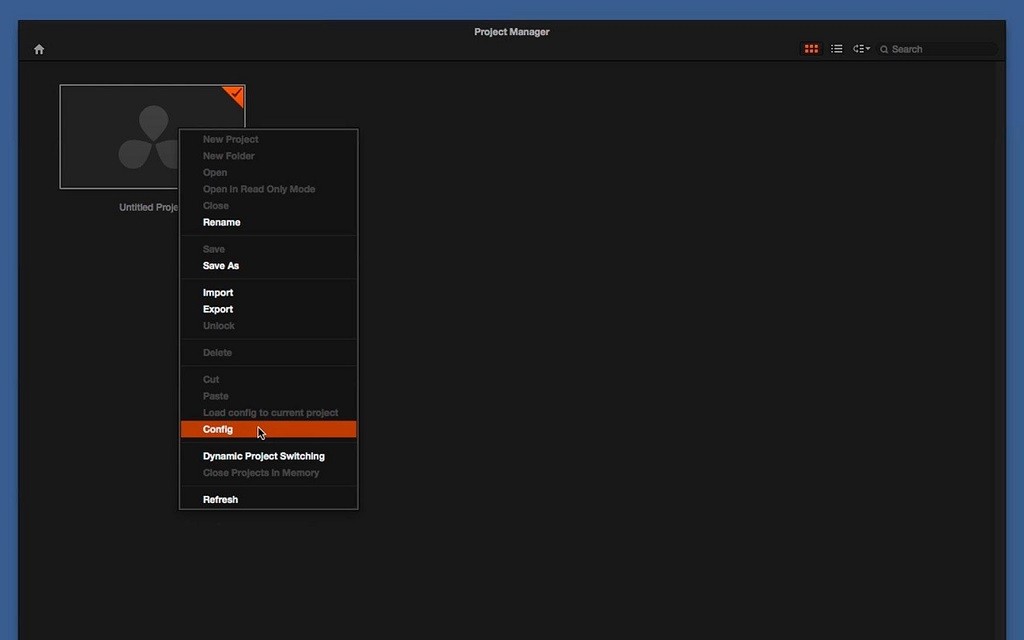This screenshot has width=1024, height=640.
Task: Click the Search projects field
Action: tap(937, 49)
